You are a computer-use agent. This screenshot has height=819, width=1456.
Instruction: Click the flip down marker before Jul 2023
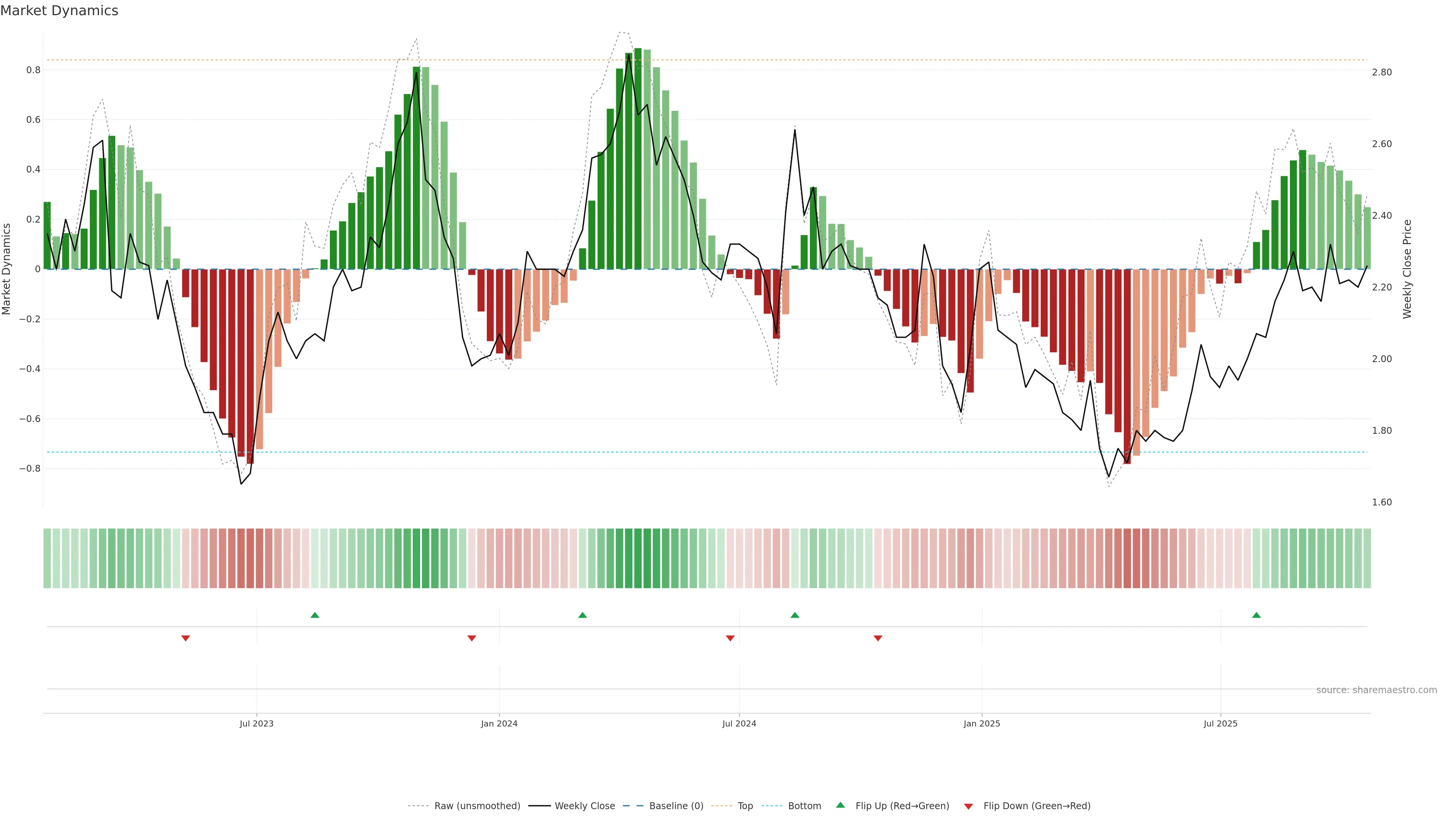[x=185, y=638]
